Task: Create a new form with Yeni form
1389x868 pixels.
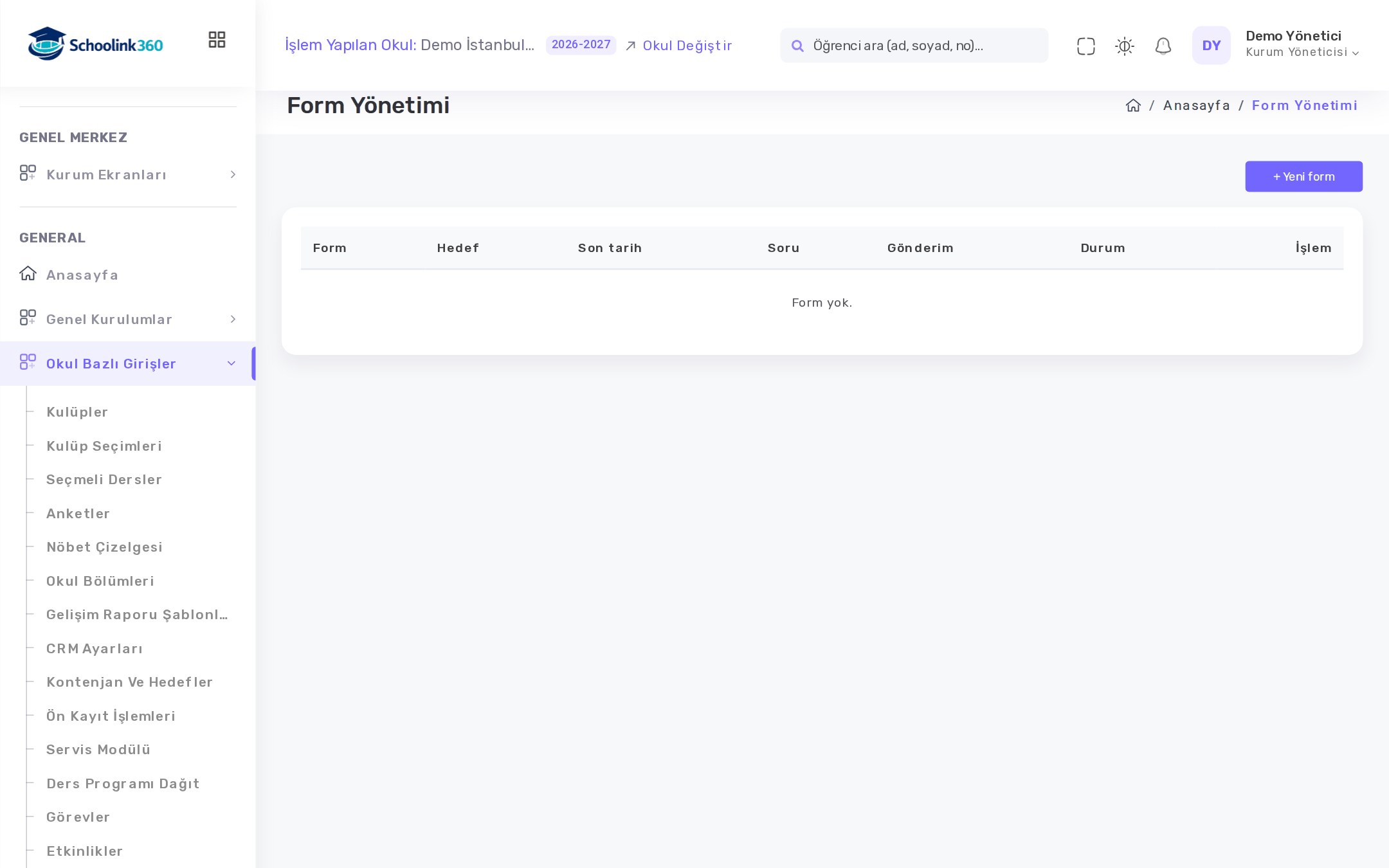Action: [1303, 176]
